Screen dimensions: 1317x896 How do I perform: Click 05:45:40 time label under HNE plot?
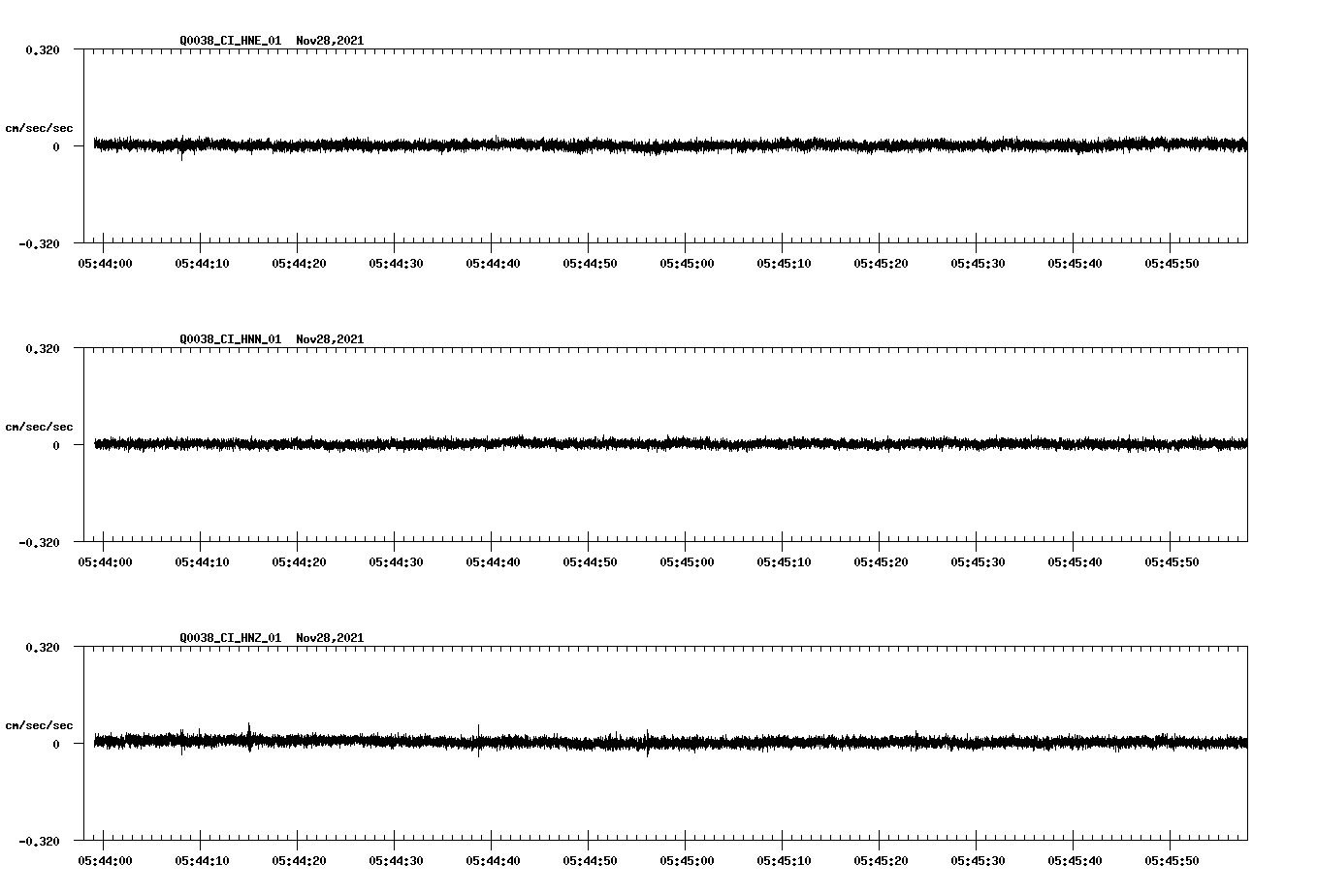coord(1075,264)
